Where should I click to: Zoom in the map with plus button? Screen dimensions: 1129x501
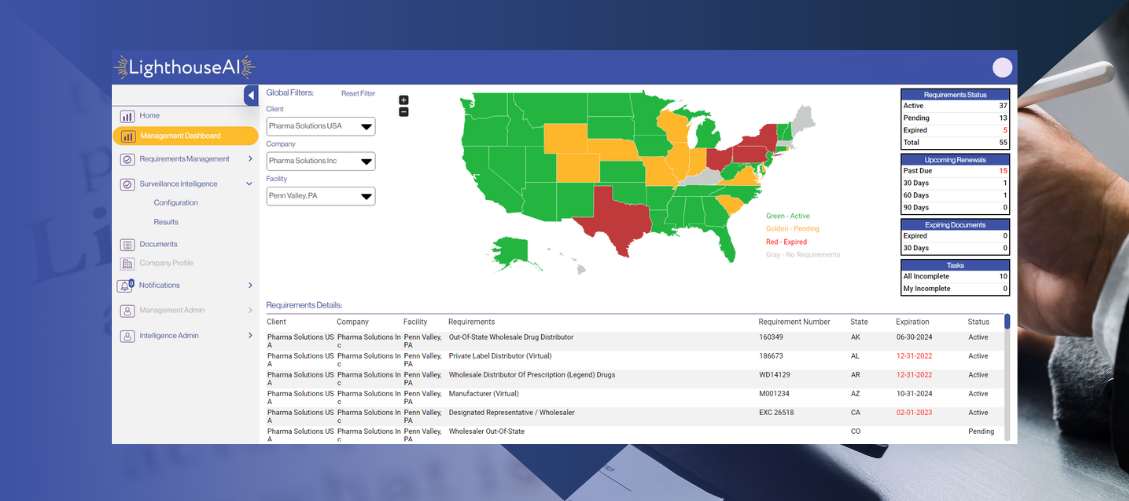403,100
